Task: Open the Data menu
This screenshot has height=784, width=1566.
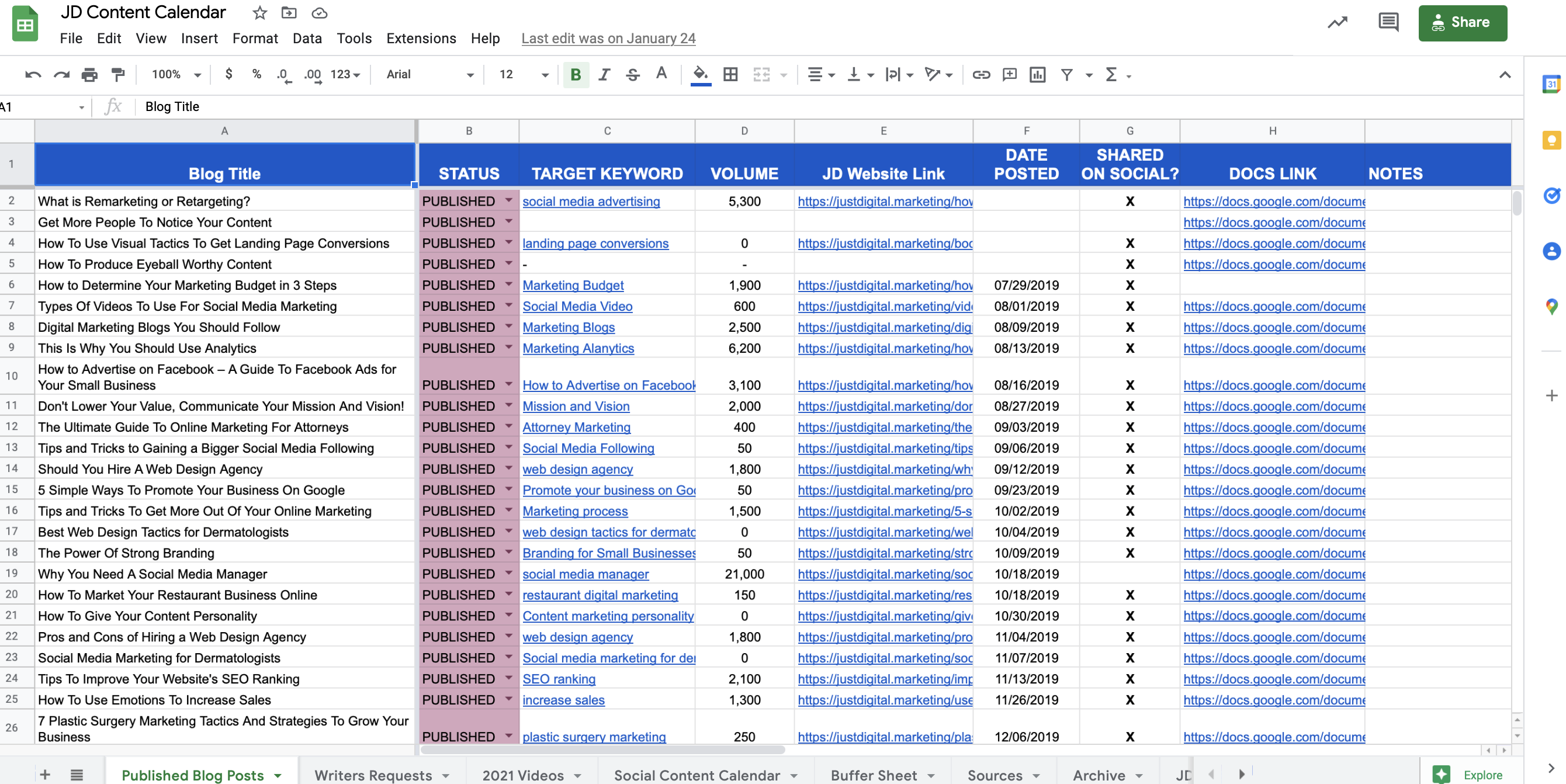Action: coord(307,39)
